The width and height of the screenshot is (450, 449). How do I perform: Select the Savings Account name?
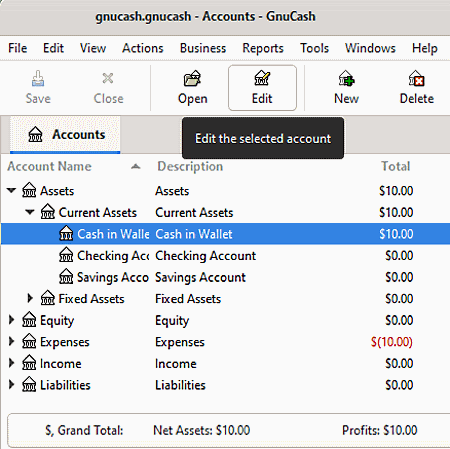click(x=113, y=277)
